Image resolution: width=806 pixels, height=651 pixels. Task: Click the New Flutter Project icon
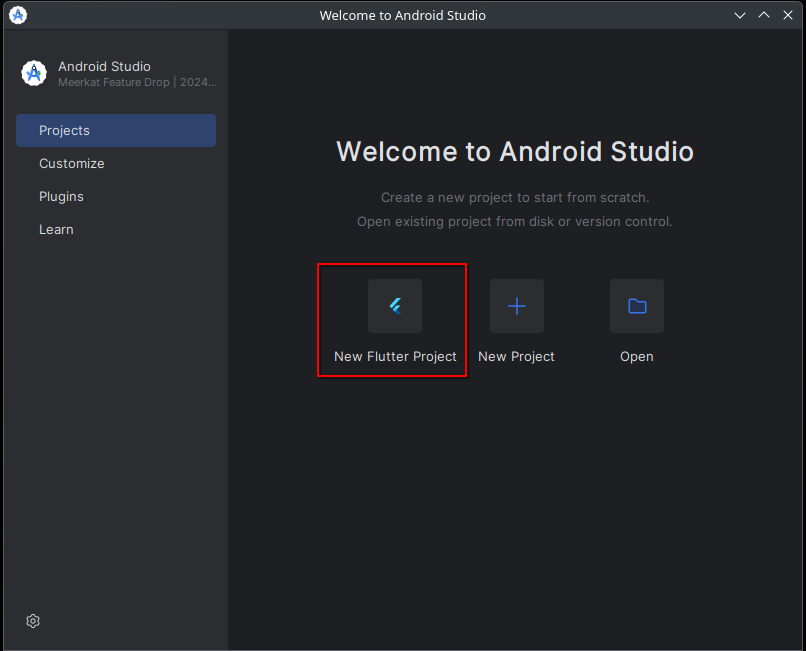(395, 306)
